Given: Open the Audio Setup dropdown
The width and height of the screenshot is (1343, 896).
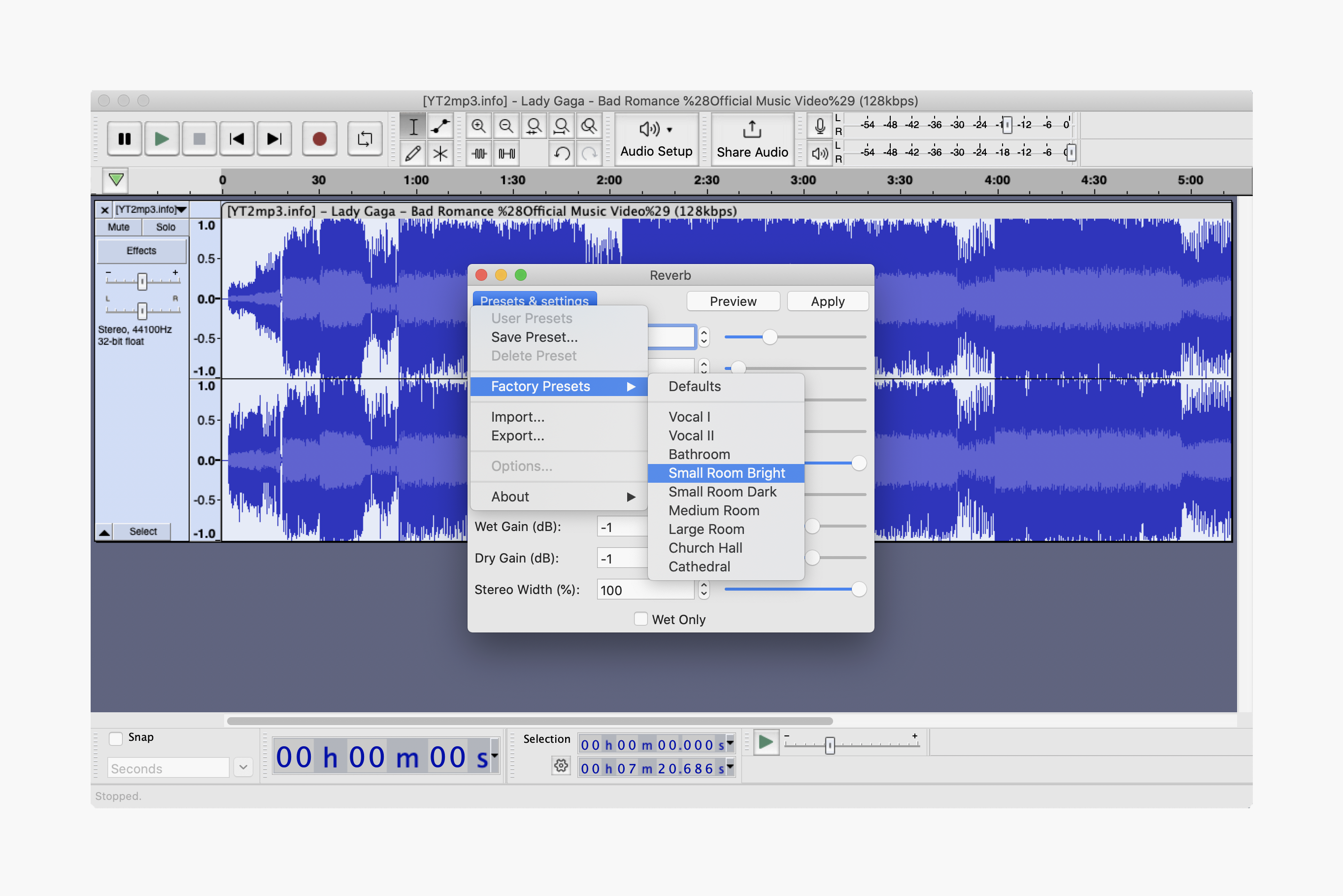Looking at the screenshot, I should [x=656, y=139].
